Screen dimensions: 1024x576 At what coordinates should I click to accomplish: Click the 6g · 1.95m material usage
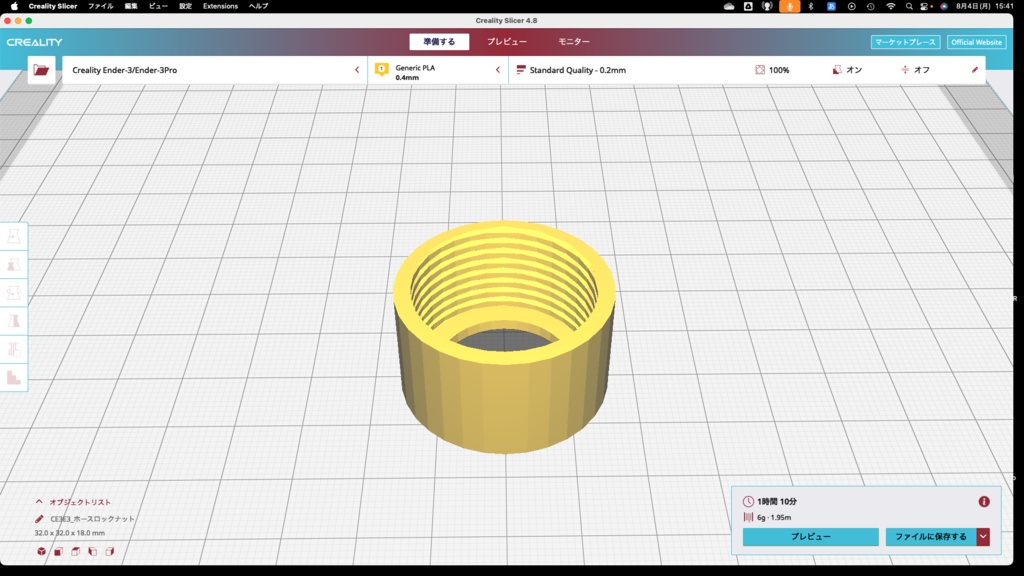(774, 517)
